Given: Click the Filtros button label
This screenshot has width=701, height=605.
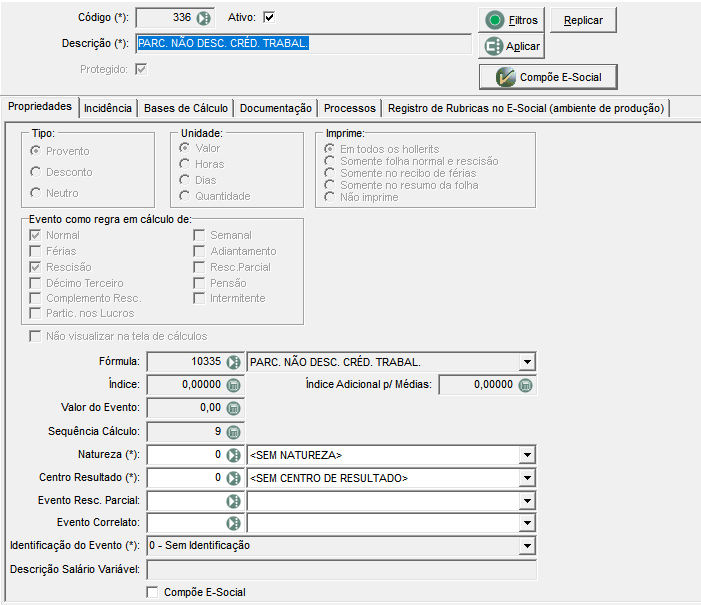Looking at the screenshot, I should click(523, 21).
